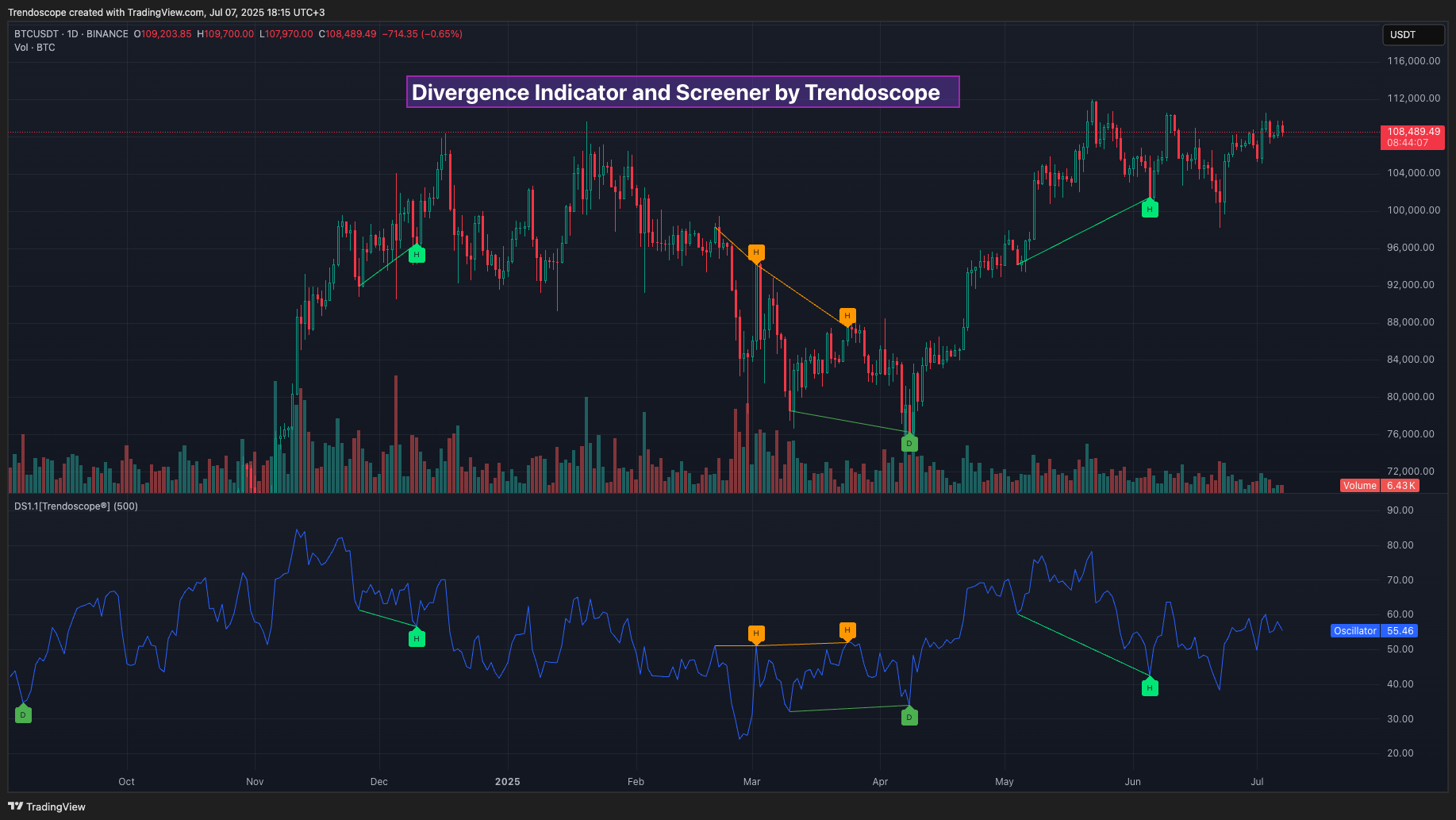Click the green H label on June price candles
This screenshot has height=820, width=1456.
point(1150,209)
